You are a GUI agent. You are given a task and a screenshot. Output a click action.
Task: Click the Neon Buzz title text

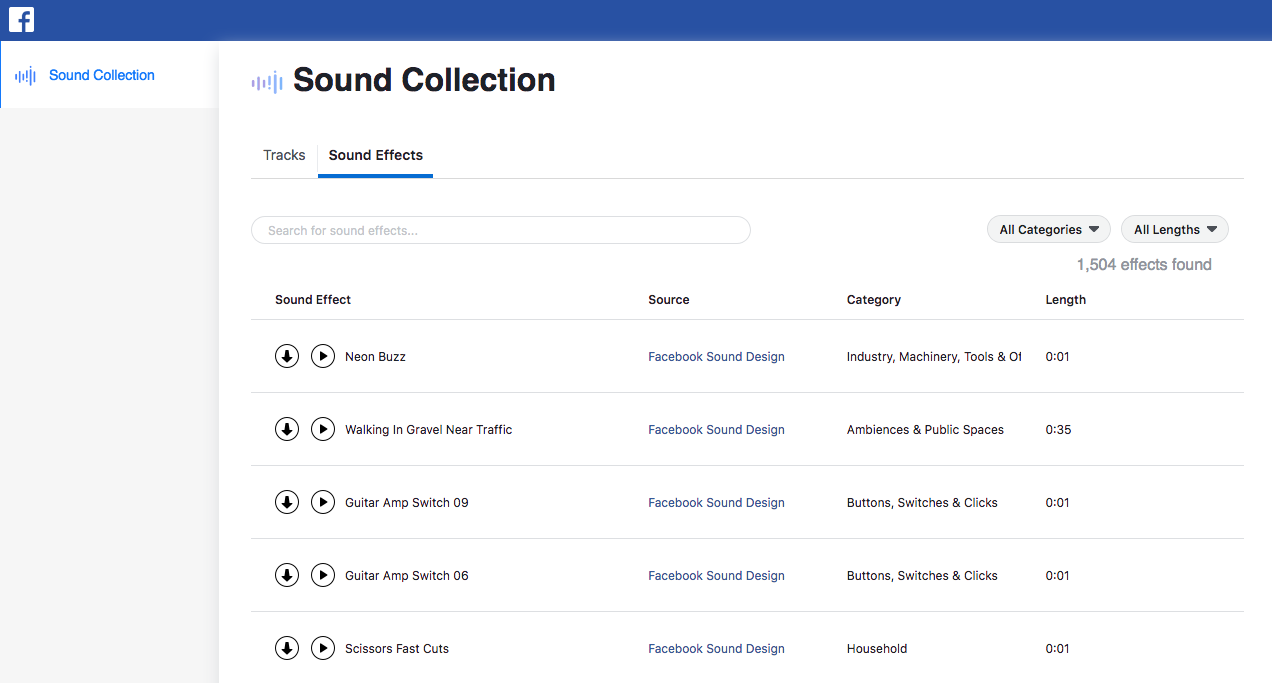tap(375, 357)
